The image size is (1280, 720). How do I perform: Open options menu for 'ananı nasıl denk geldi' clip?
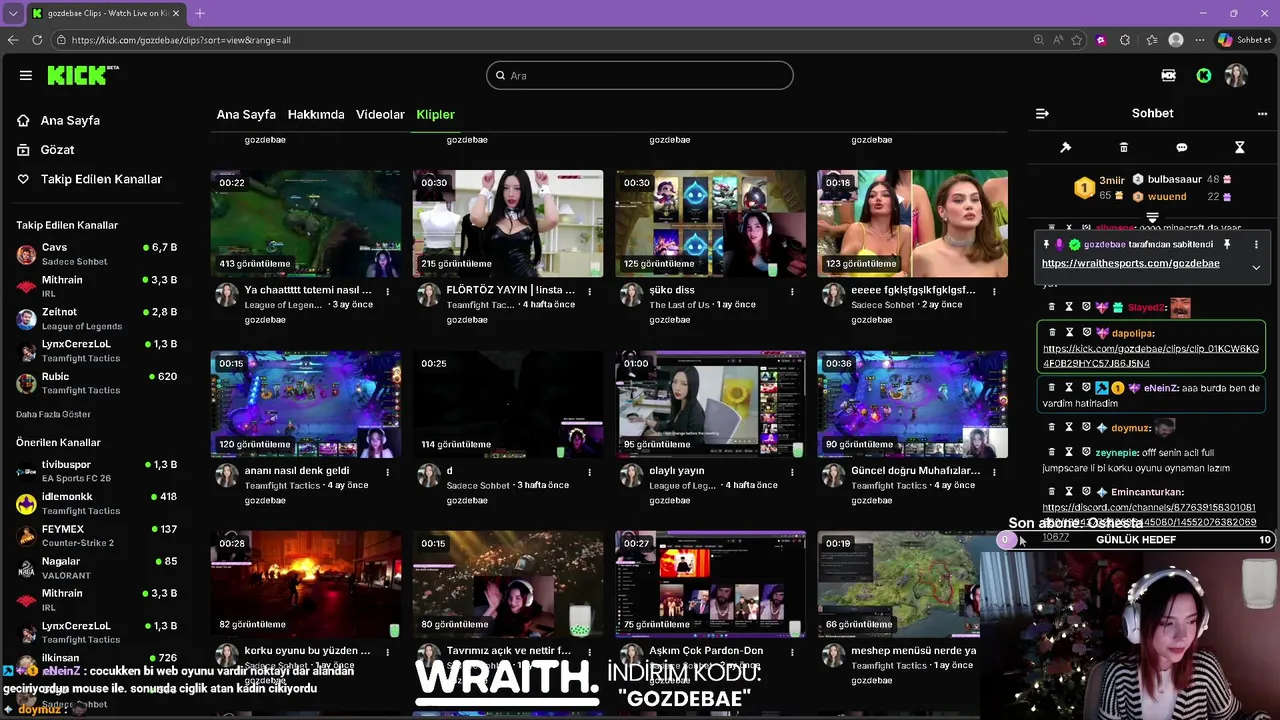[388, 472]
